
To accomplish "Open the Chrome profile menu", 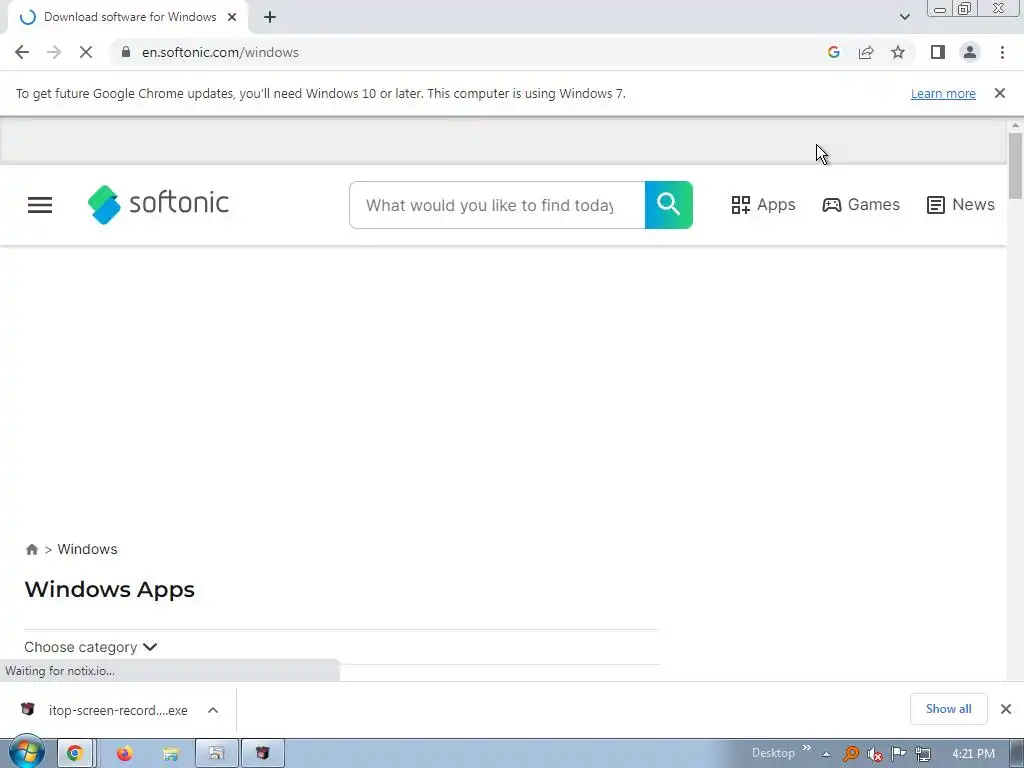I will 970,52.
